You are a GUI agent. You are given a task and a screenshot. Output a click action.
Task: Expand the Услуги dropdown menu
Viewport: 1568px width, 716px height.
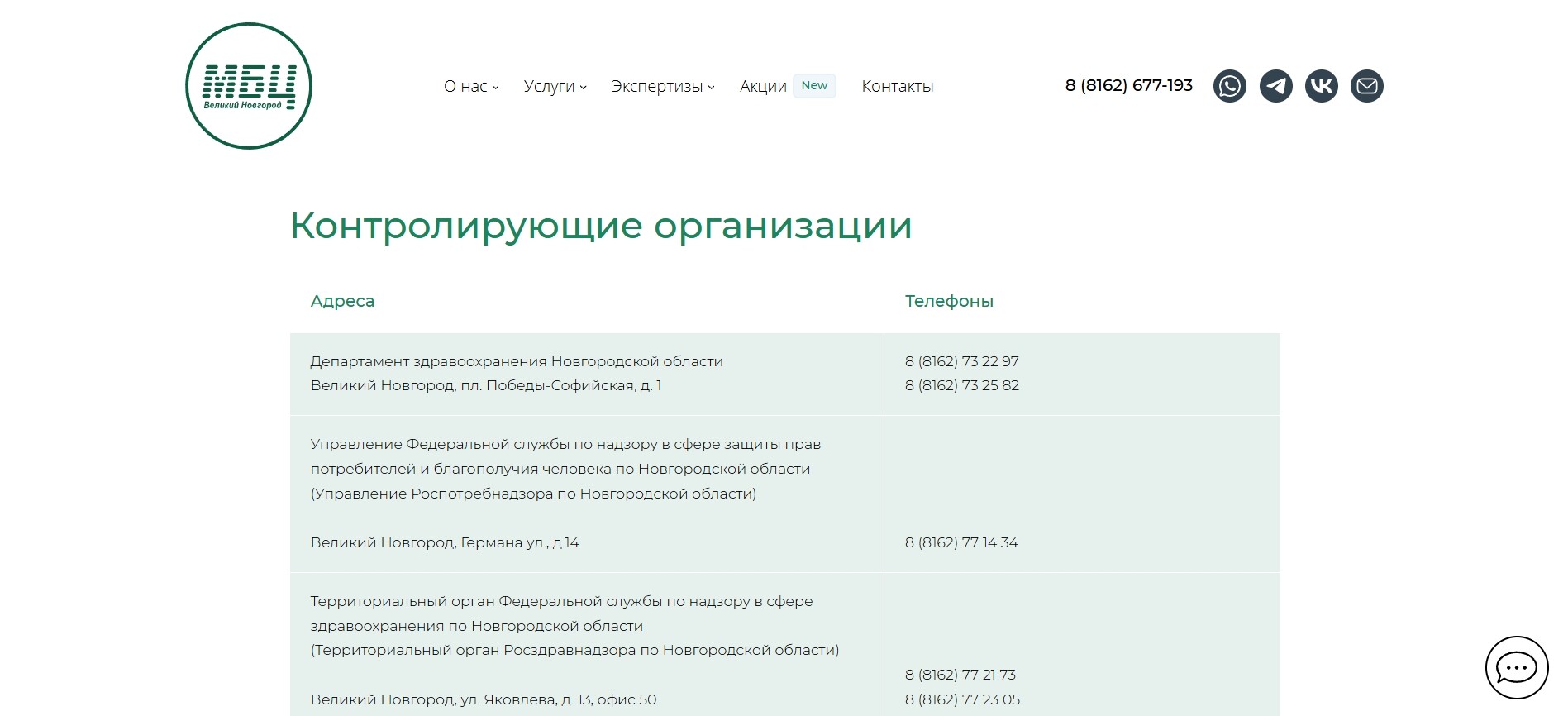[x=555, y=86]
